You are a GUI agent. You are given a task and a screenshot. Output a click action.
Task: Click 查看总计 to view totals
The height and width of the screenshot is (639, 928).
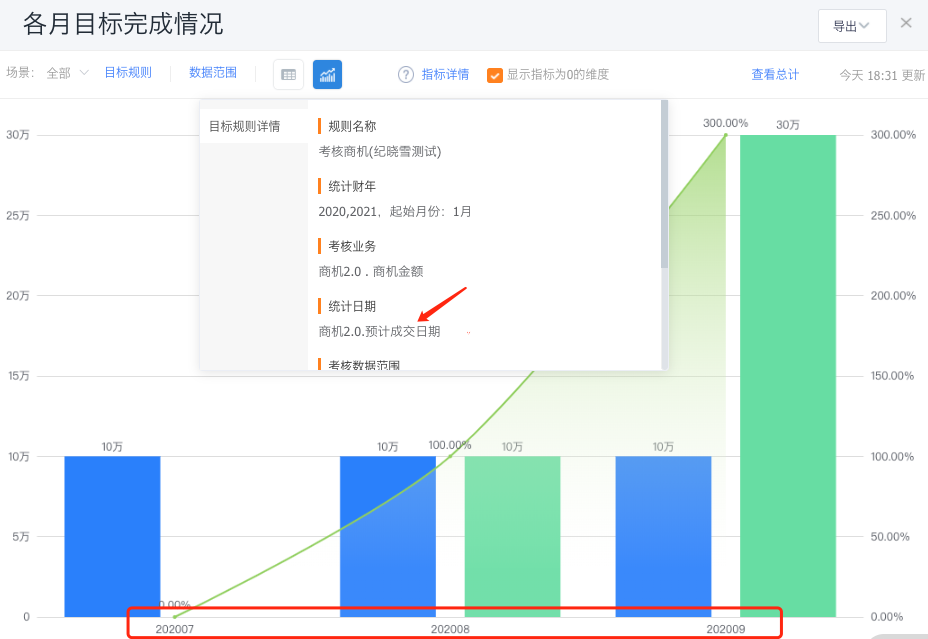775,74
